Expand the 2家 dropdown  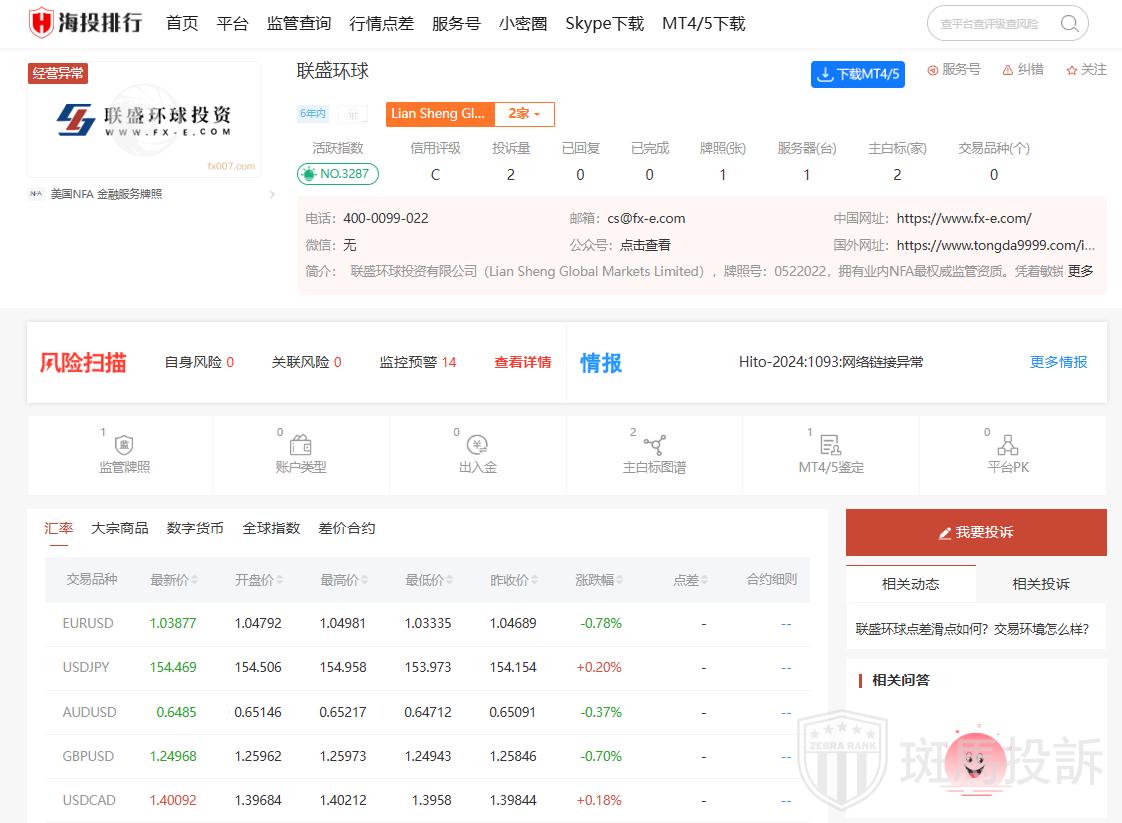(524, 114)
